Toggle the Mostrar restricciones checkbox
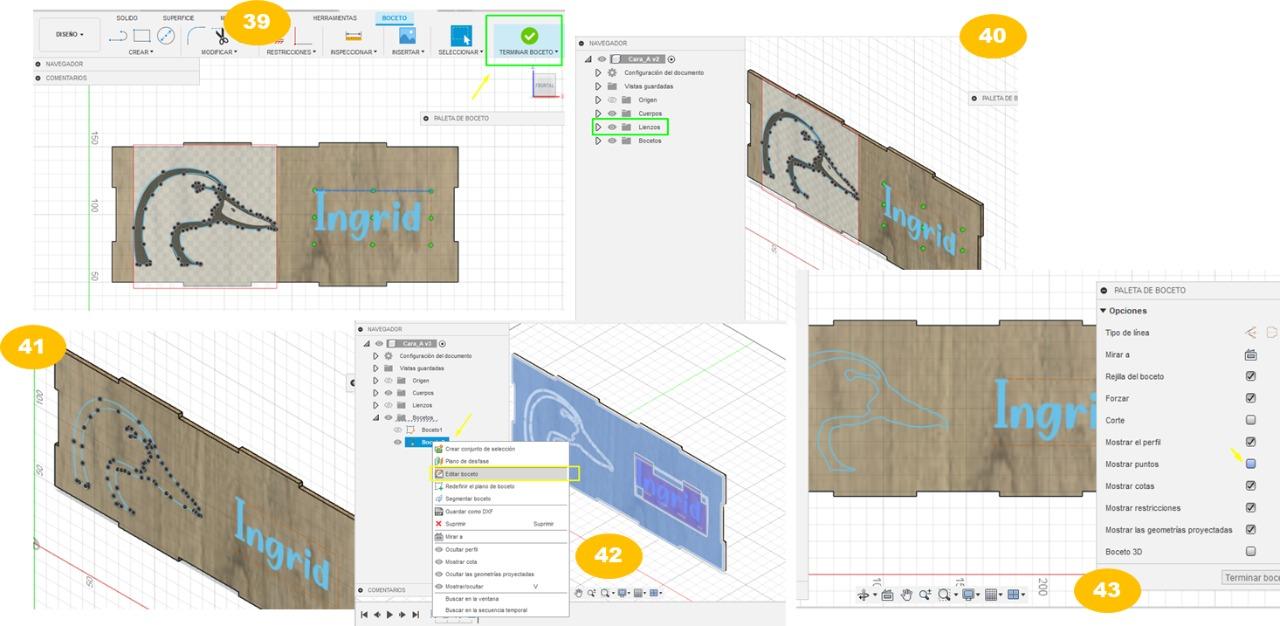 [x=1250, y=507]
